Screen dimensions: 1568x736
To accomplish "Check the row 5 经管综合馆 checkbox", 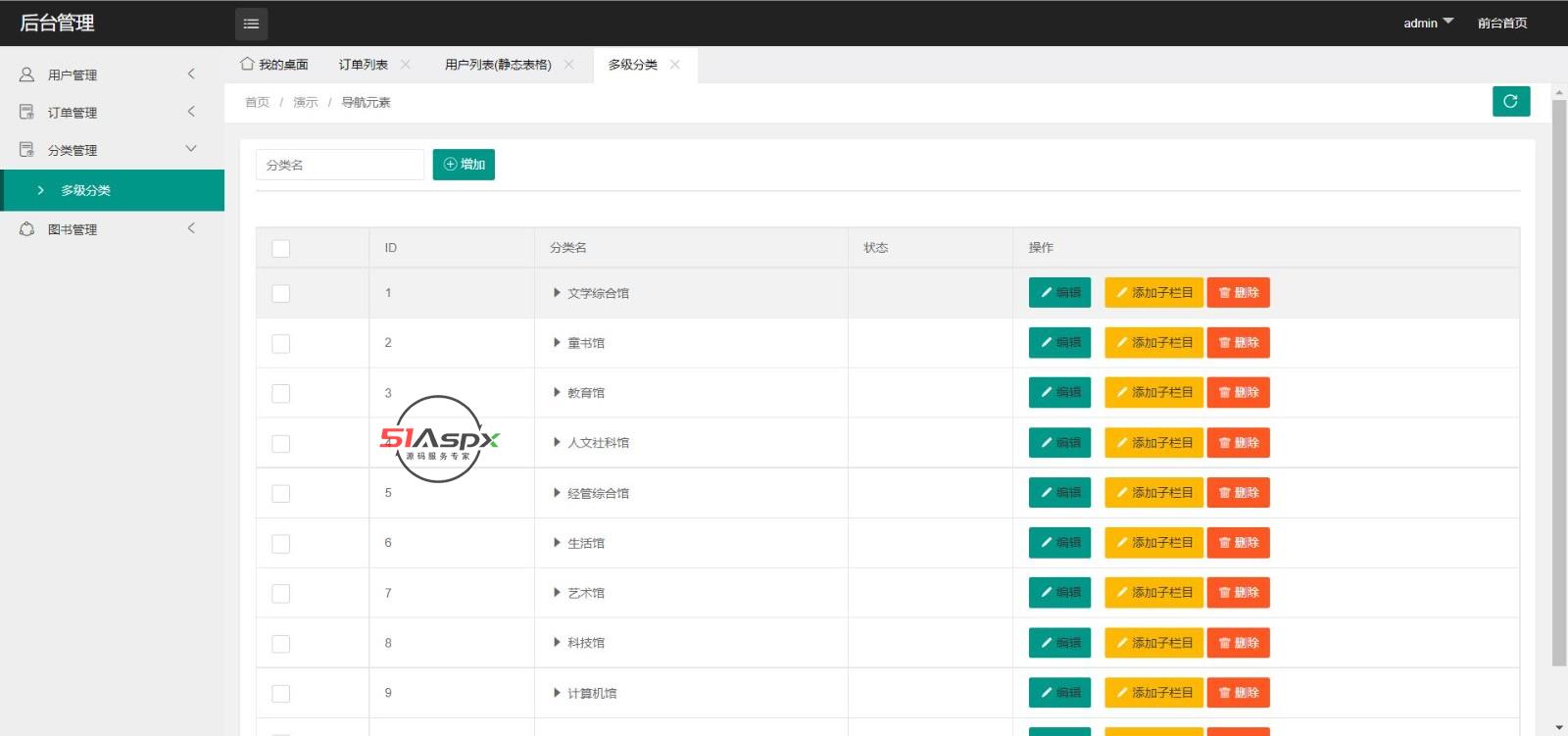I will click(x=281, y=493).
